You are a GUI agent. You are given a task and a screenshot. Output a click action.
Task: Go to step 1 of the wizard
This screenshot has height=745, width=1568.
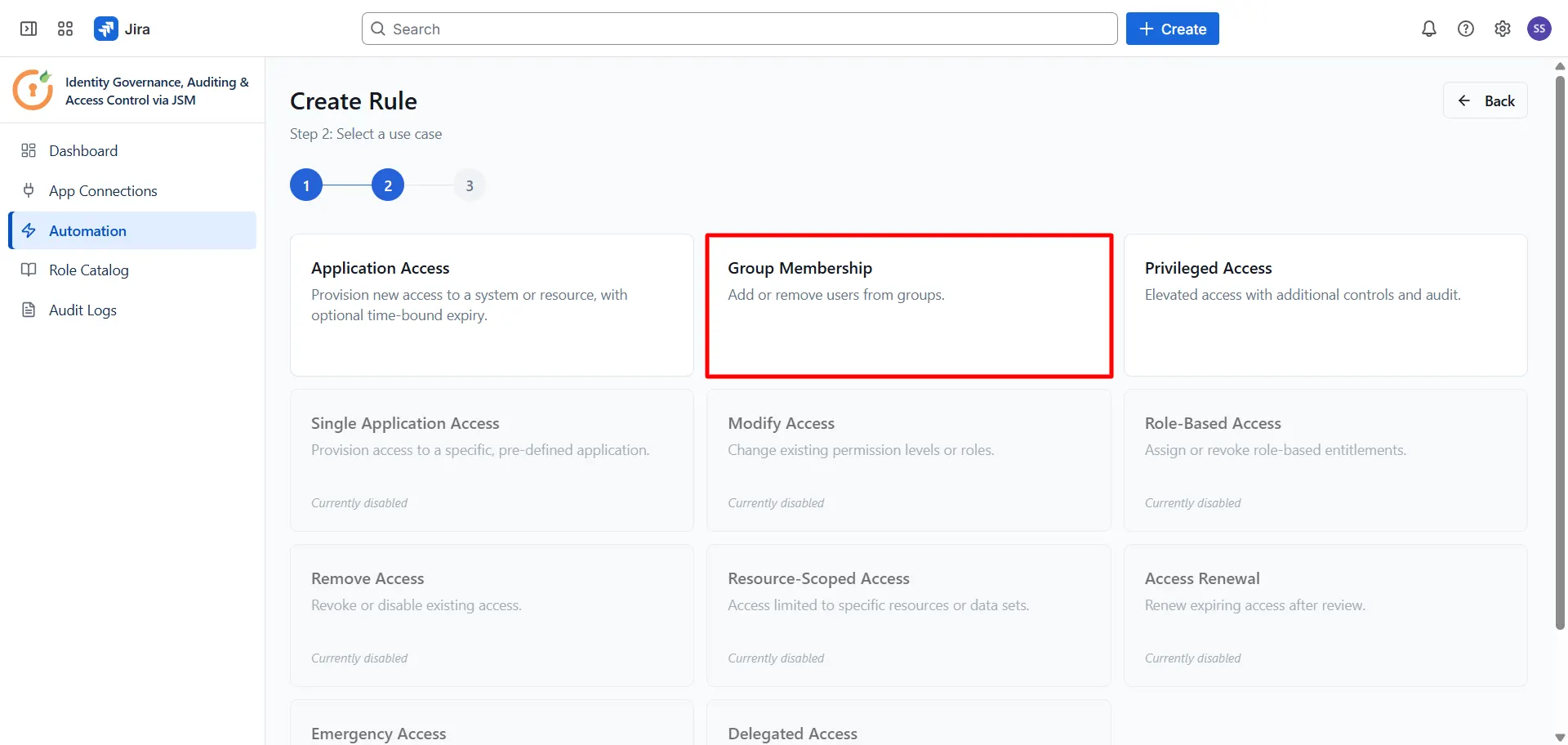pyautogui.click(x=306, y=185)
